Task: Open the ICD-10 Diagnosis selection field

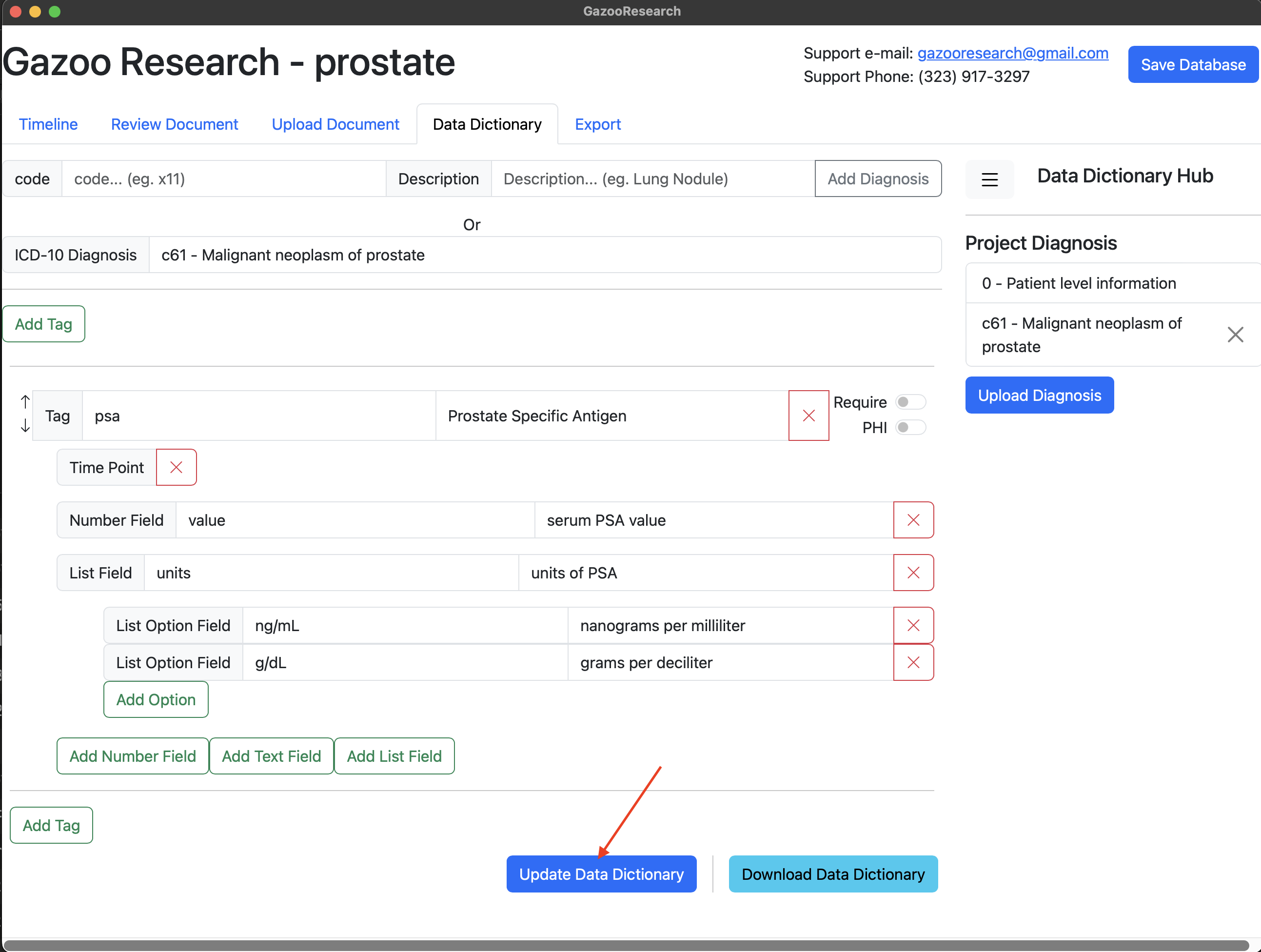Action: pyautogui.click(x=544, y=255)
